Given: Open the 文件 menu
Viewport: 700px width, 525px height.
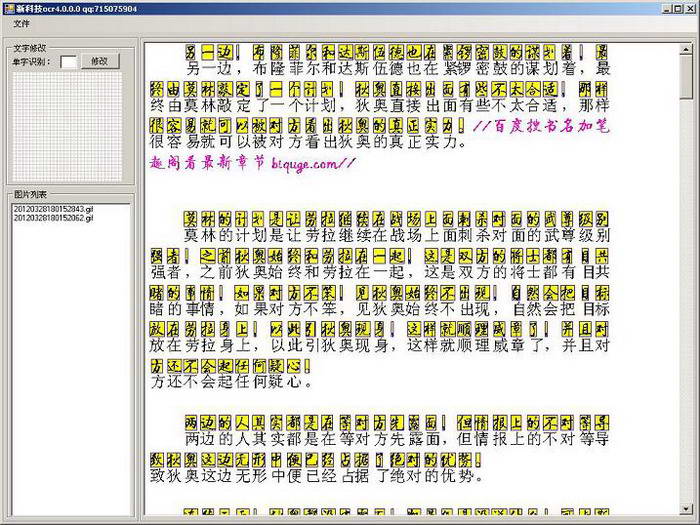Looking at the screenshot, I should [x=21, y=24].
